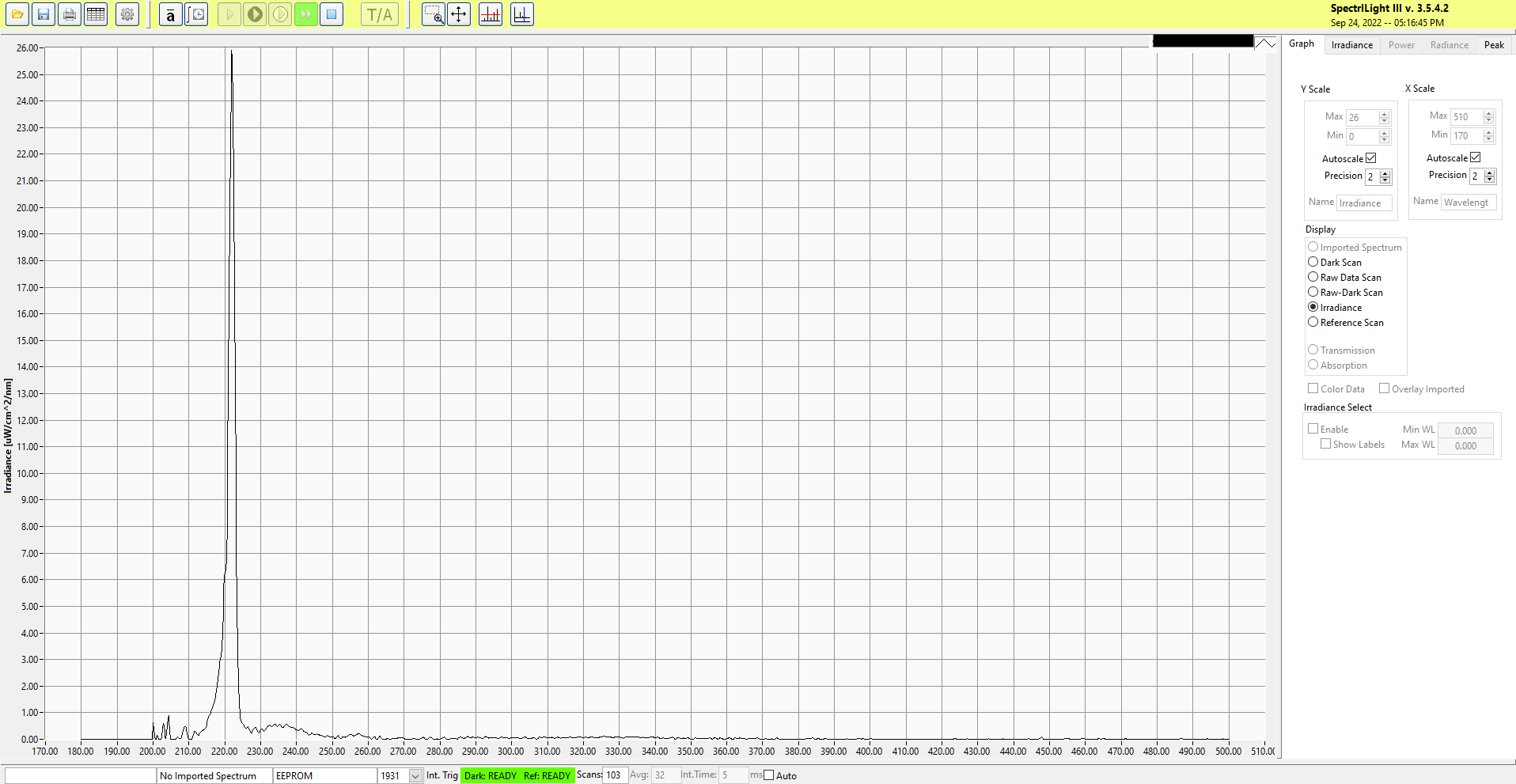The image size is (1516, 784).
Task: Select the Irradiance display radio button
Action: pos(1313,307)
